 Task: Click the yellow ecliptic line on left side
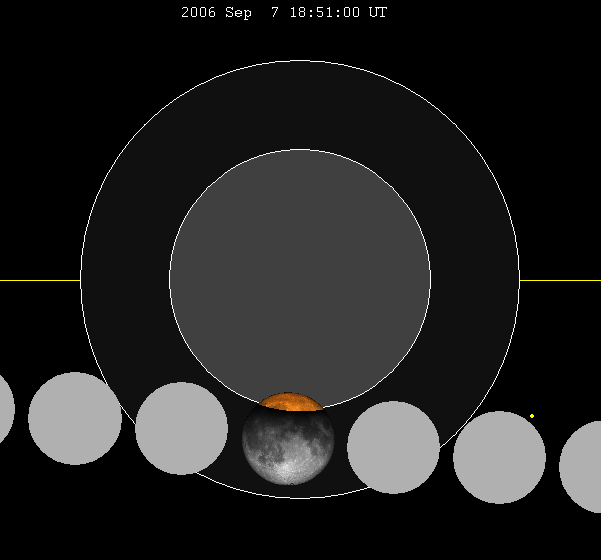[x=40, y=280]
